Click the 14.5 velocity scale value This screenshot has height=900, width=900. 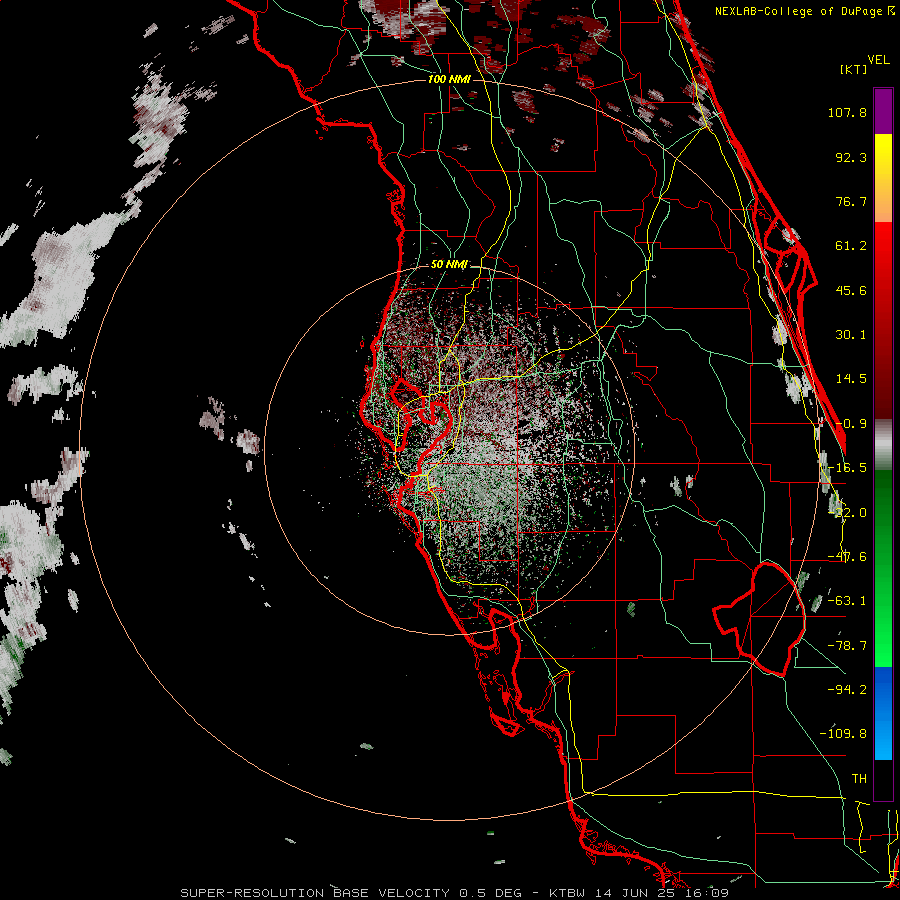pos(851,379)
